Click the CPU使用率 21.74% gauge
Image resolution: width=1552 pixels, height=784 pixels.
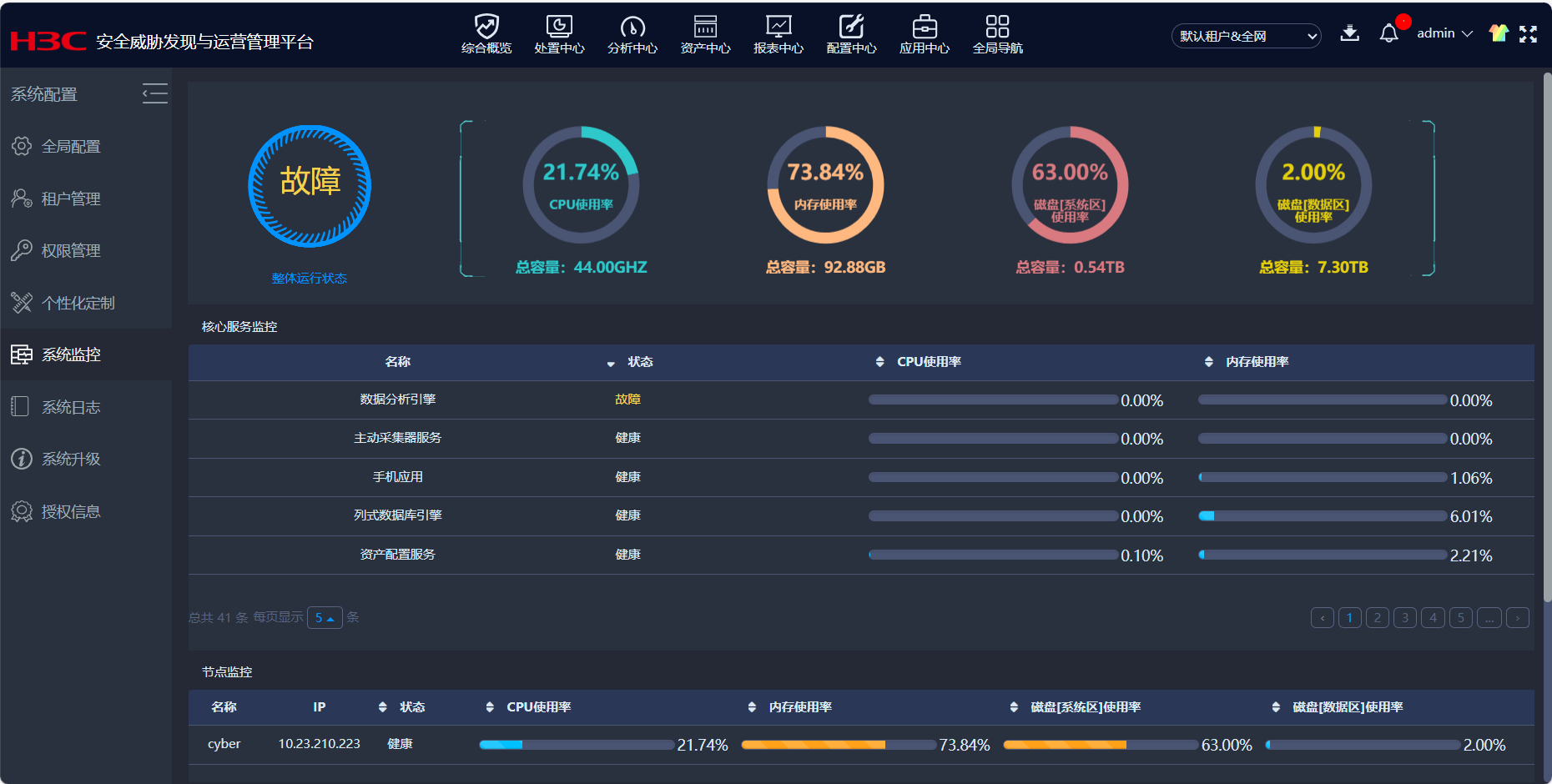click(x=581, y=185)
